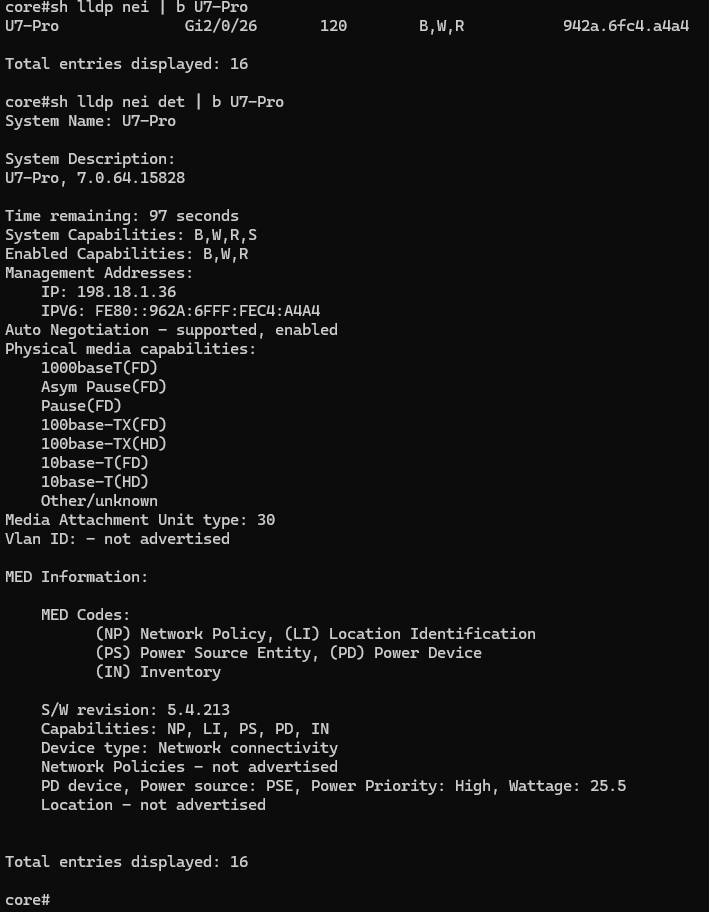Click the MAC address 942a.6fc4.a4a4
Image resolution: width=709 pixels, height=912 pixels.
(626, 26)
